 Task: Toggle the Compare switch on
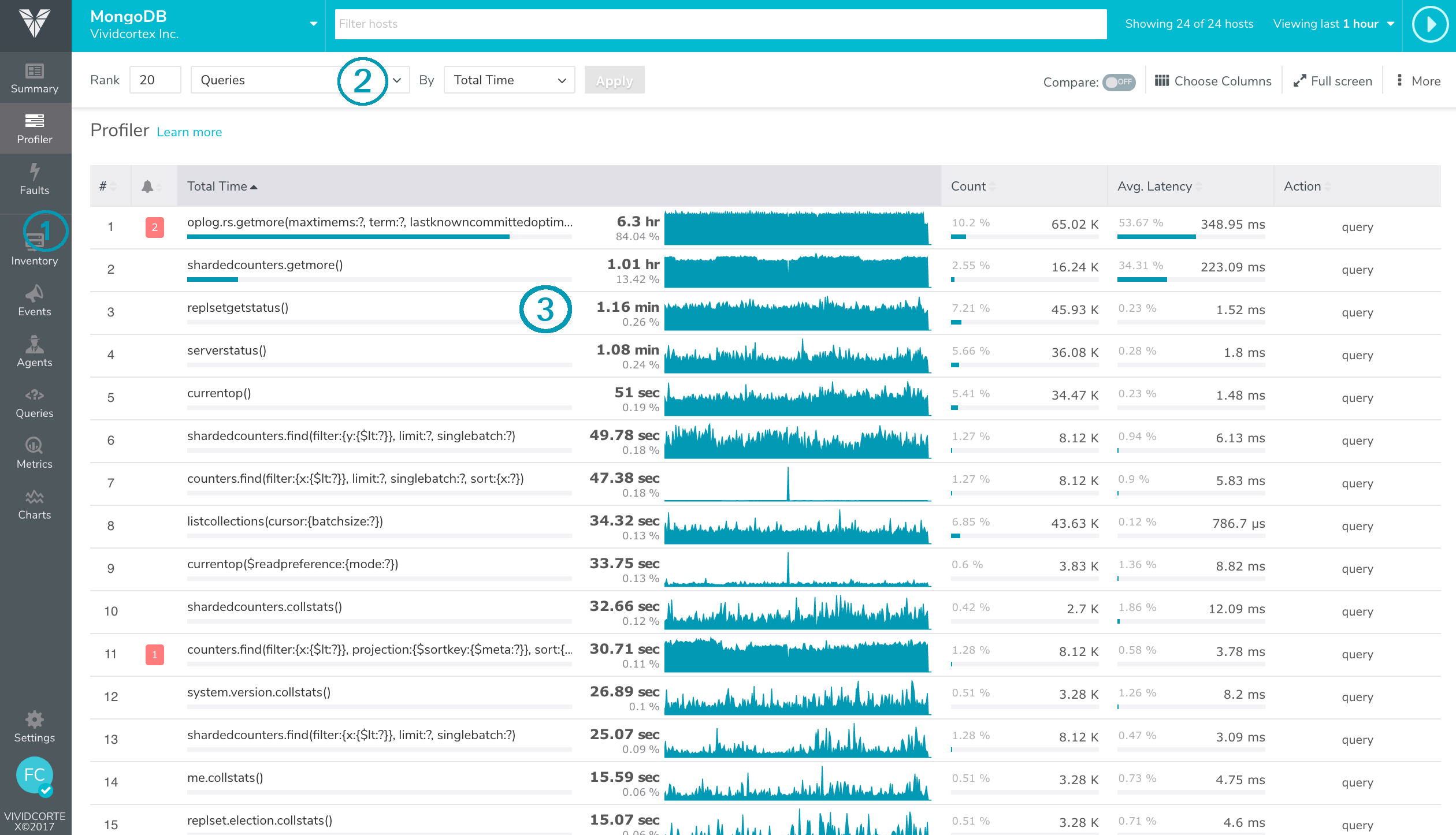[1119, 82]
